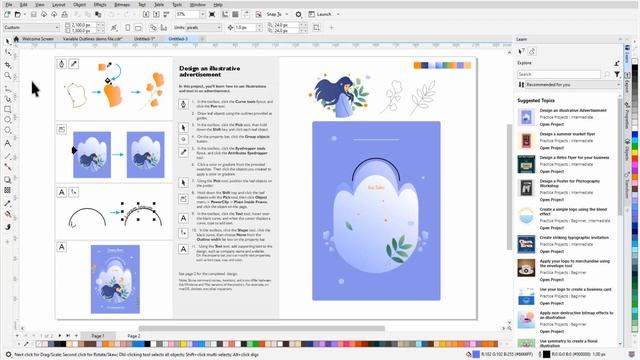
Task: Switch to the Page 2 tab
Action: pyautogui.click(x=133, y=336)
